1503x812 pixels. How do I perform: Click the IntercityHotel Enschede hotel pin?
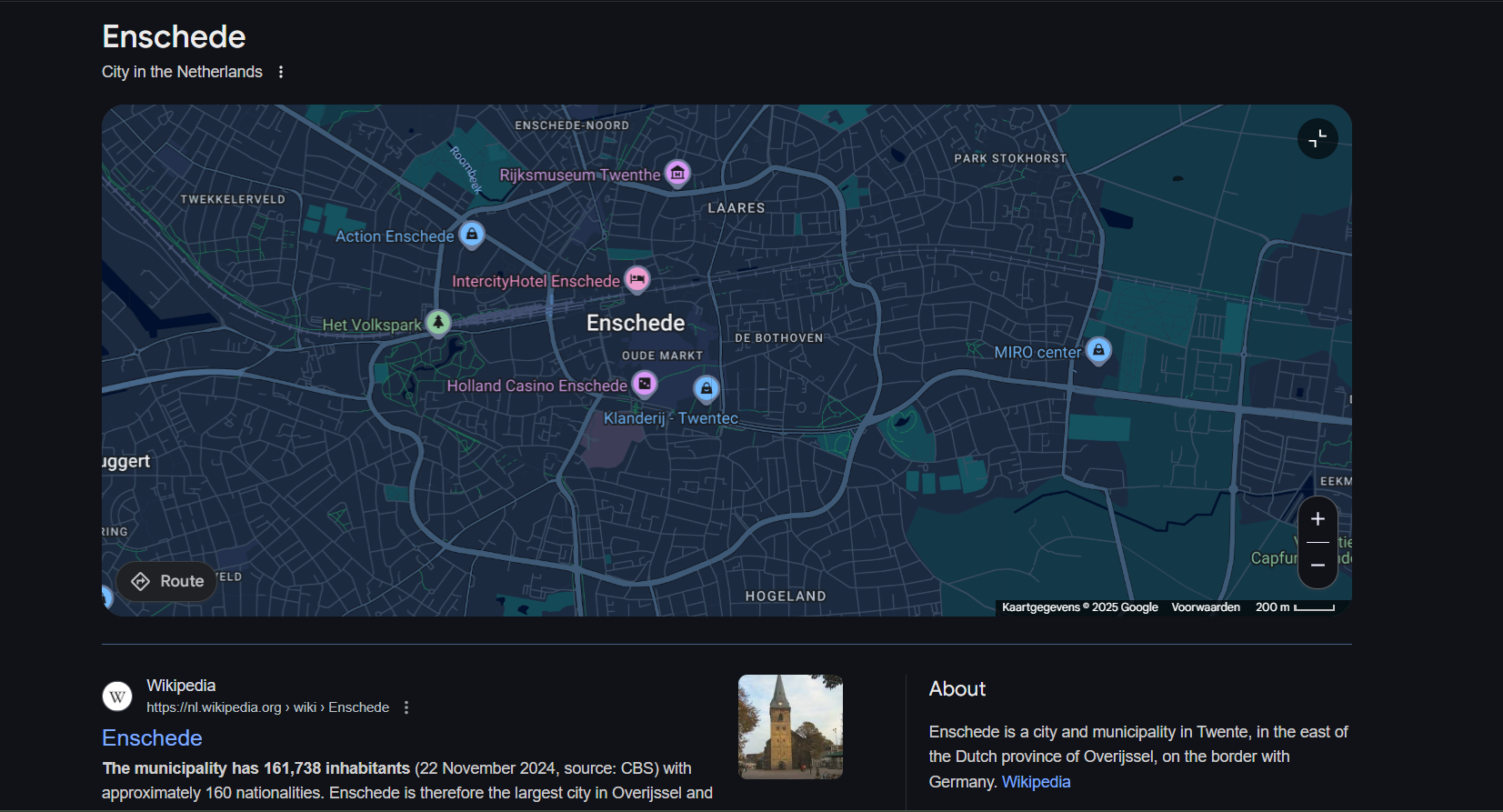[x=637, y=279]
